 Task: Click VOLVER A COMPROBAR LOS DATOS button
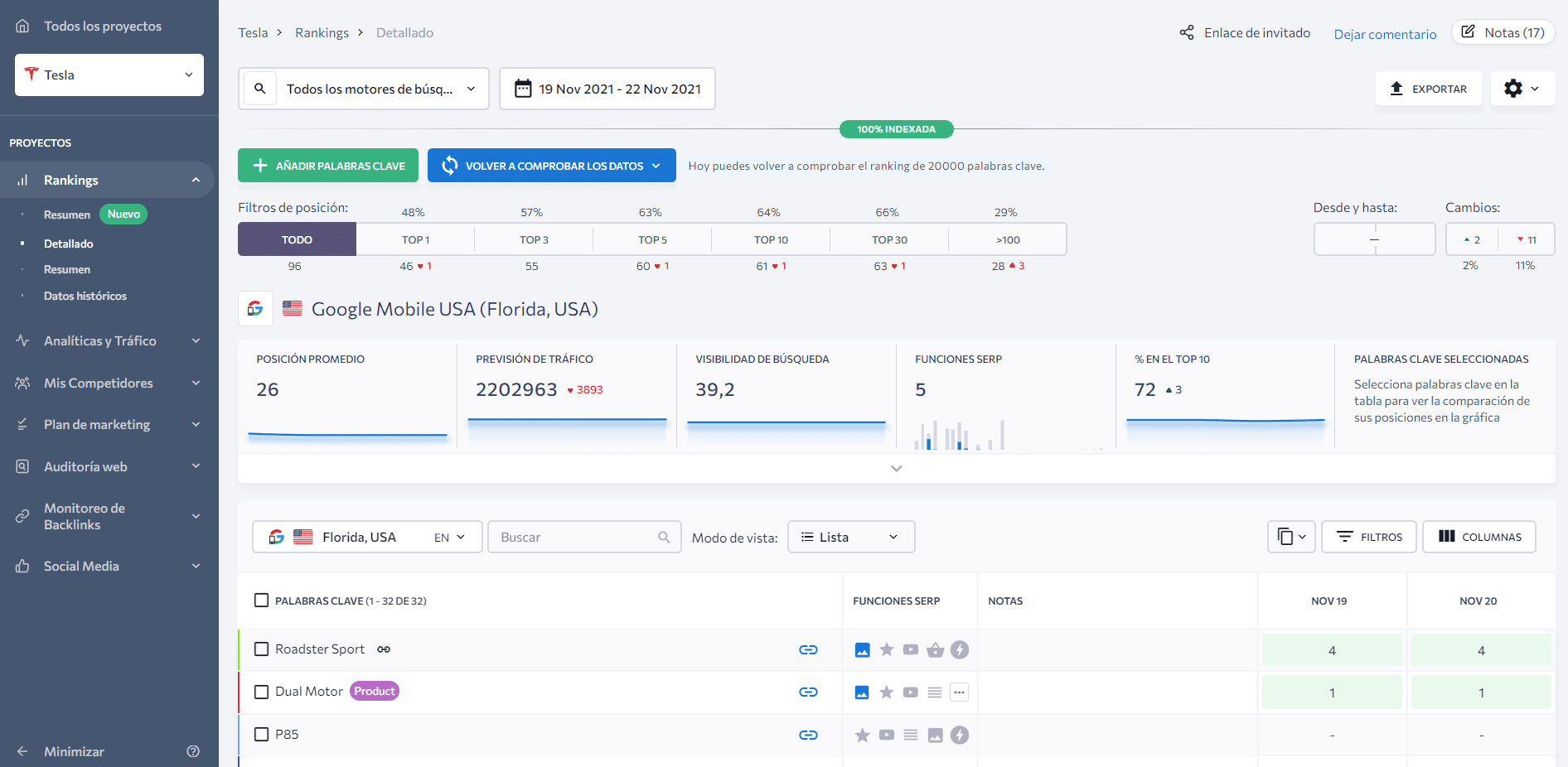coord(552,166)
